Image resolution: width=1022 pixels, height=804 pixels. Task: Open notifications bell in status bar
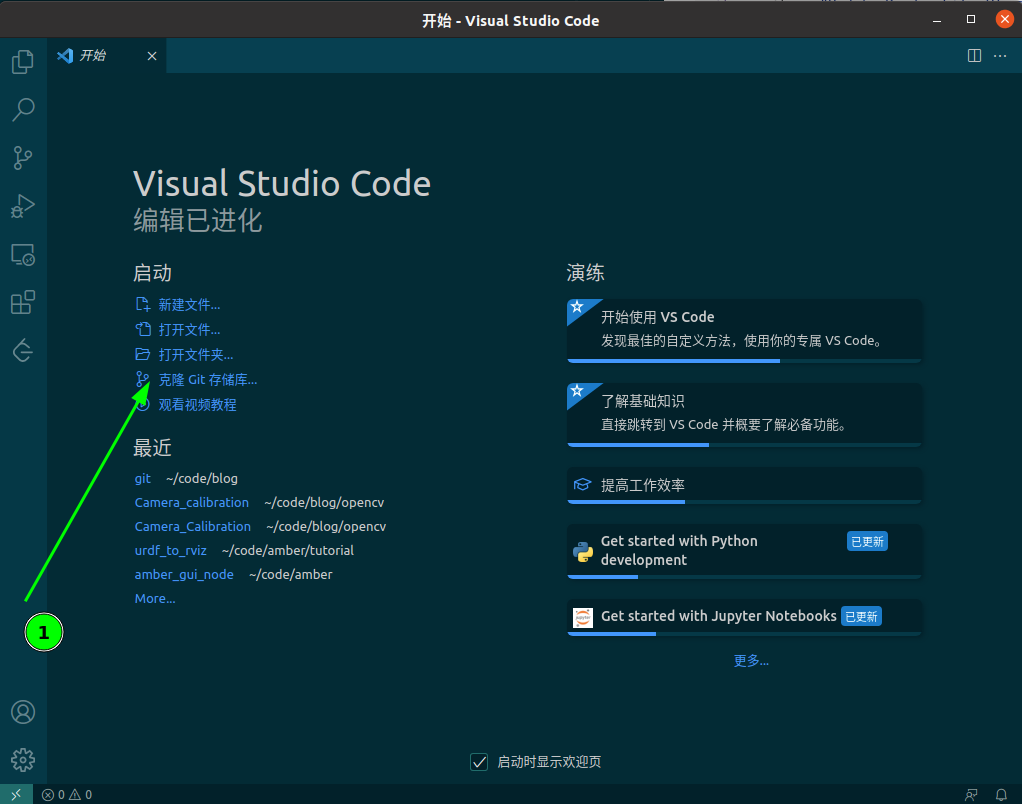point(1001,795)
